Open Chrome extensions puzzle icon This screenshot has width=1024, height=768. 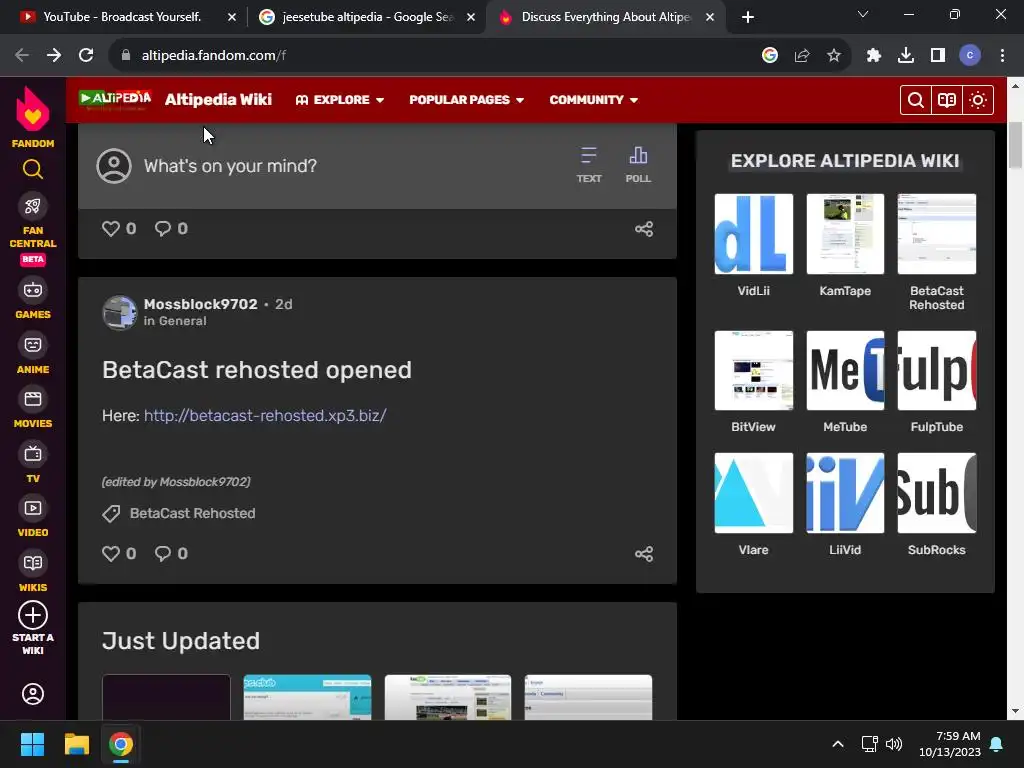click(x=874, y=56)
